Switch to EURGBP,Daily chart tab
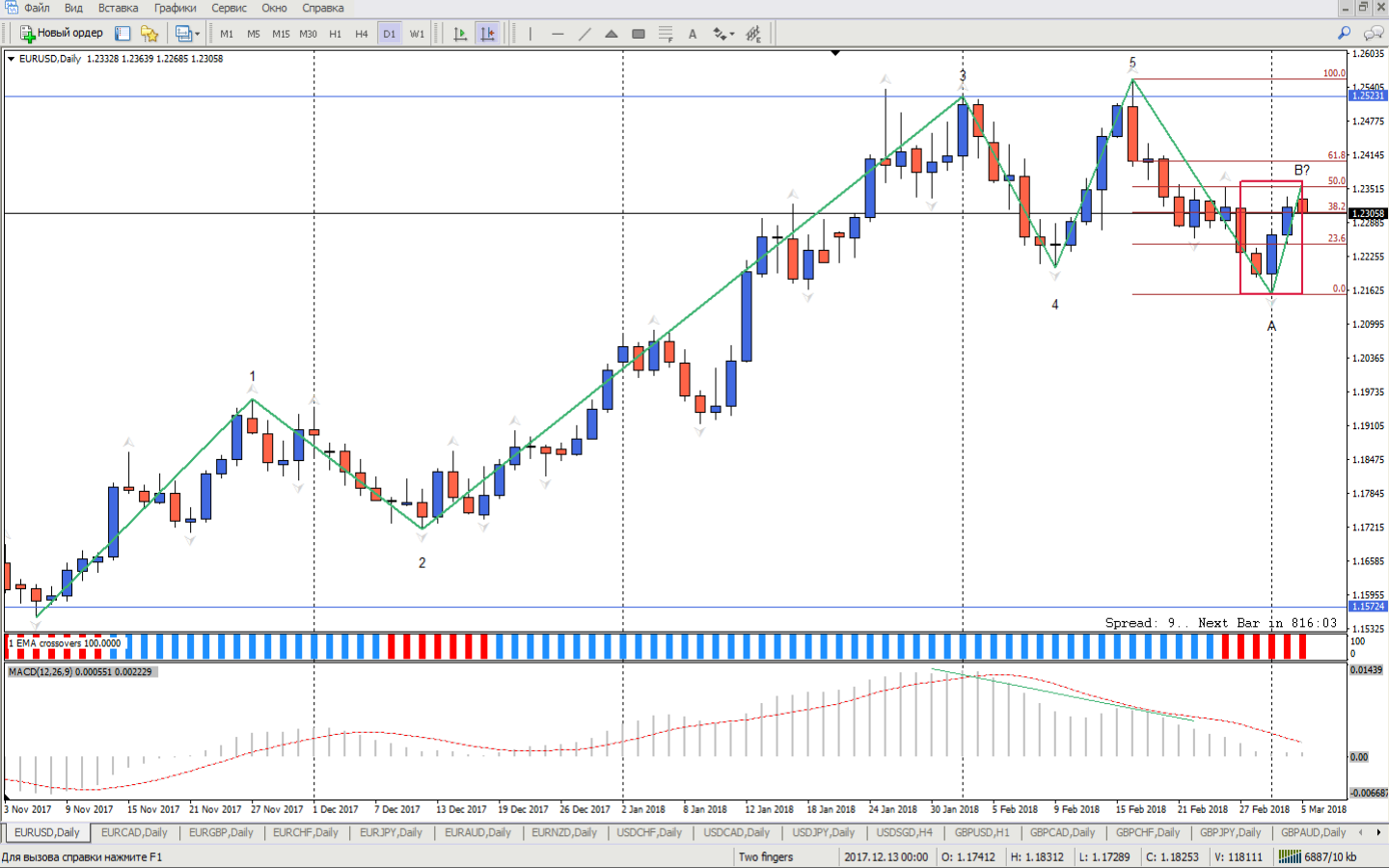 221,832
